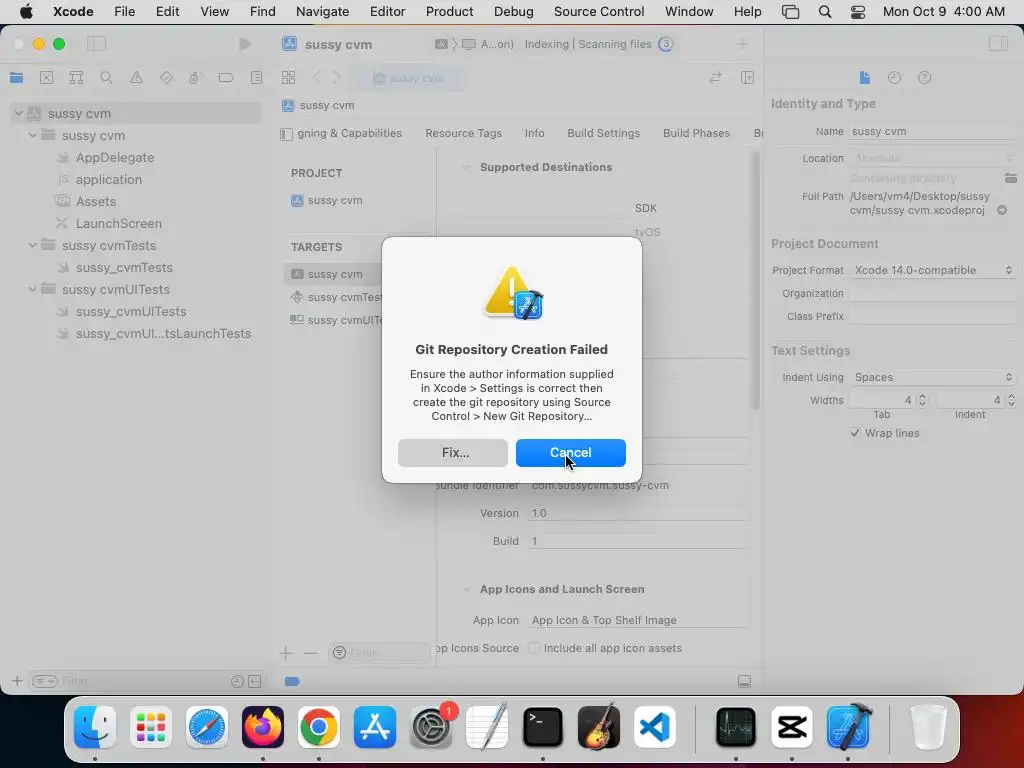Toggle the navigator sidebar panel
Screen dimensions: 1024x768
[97, 44]
